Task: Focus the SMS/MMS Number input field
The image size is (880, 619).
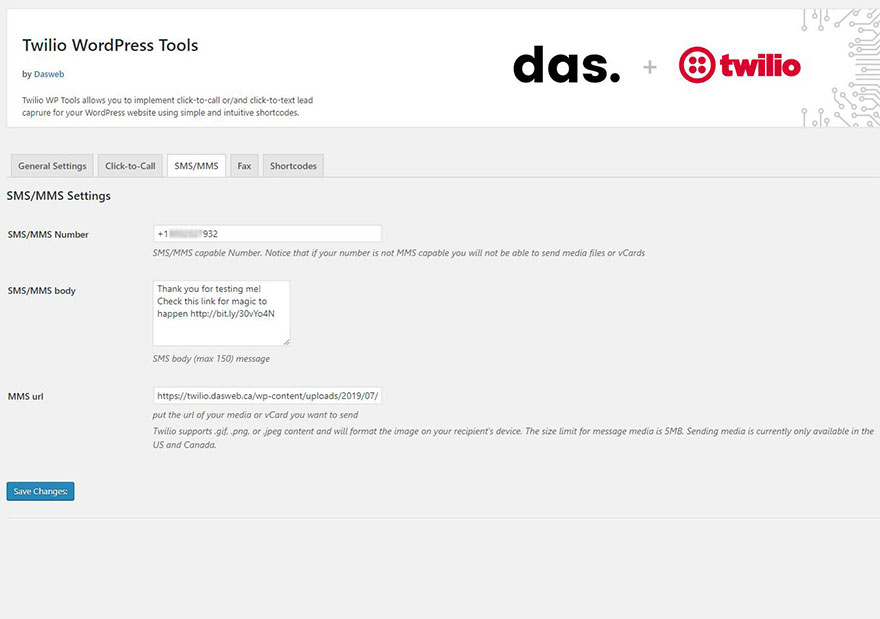Action: point(267,233)
